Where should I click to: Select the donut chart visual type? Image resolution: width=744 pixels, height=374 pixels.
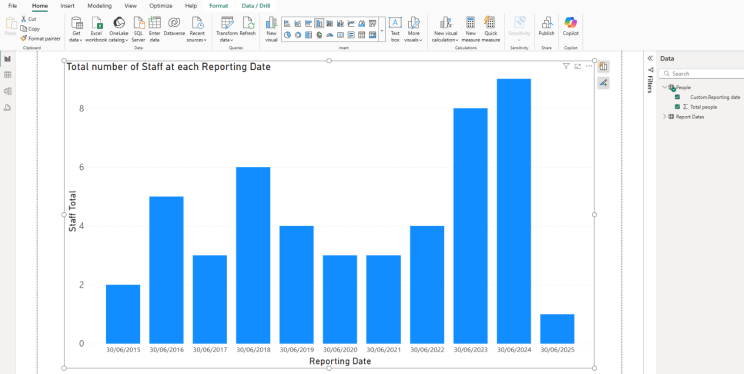[x=298, y=35]
